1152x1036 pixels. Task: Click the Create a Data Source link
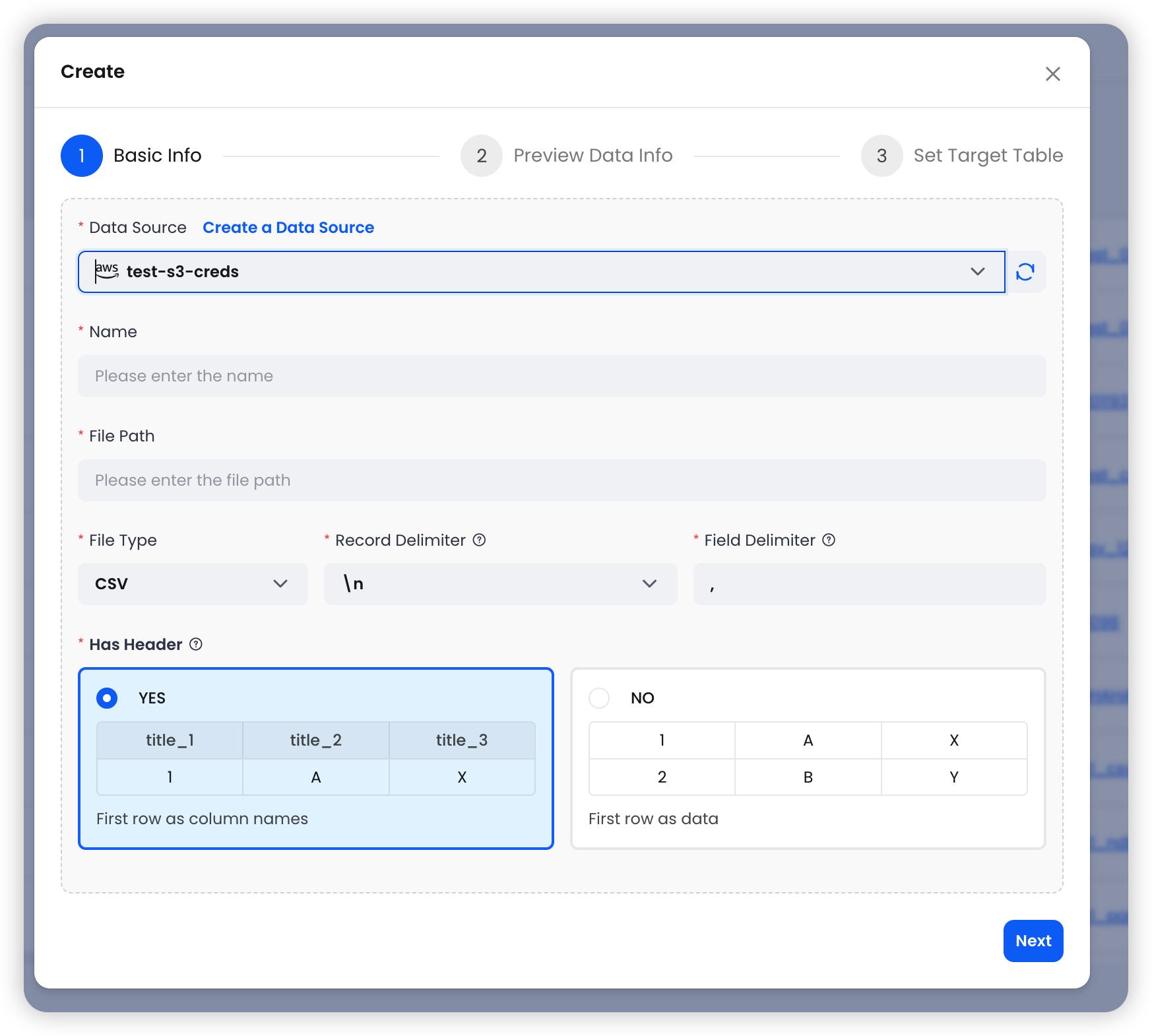click(x=288, y=227)
